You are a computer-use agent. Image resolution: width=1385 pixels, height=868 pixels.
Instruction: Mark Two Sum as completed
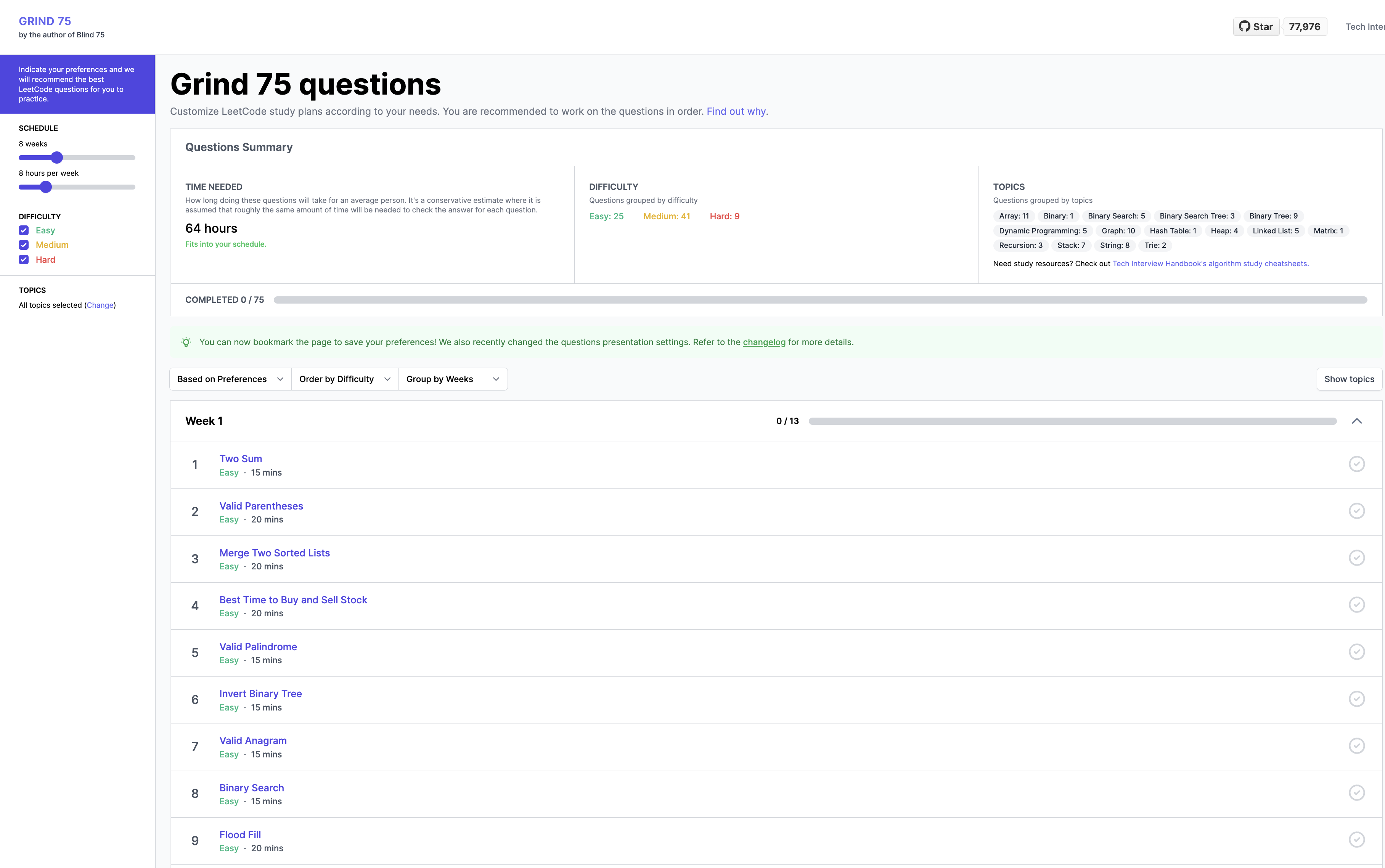click(x=1356, y=464)
